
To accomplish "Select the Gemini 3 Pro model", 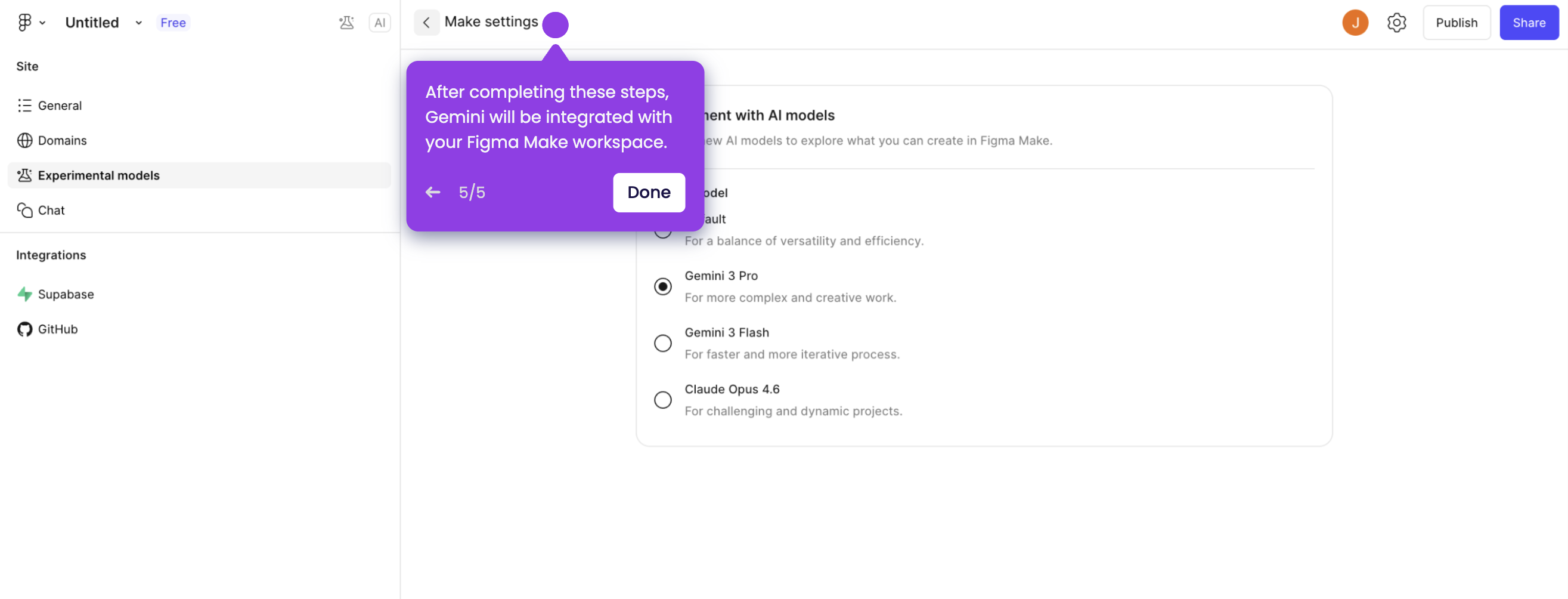I will coord(663,286).
